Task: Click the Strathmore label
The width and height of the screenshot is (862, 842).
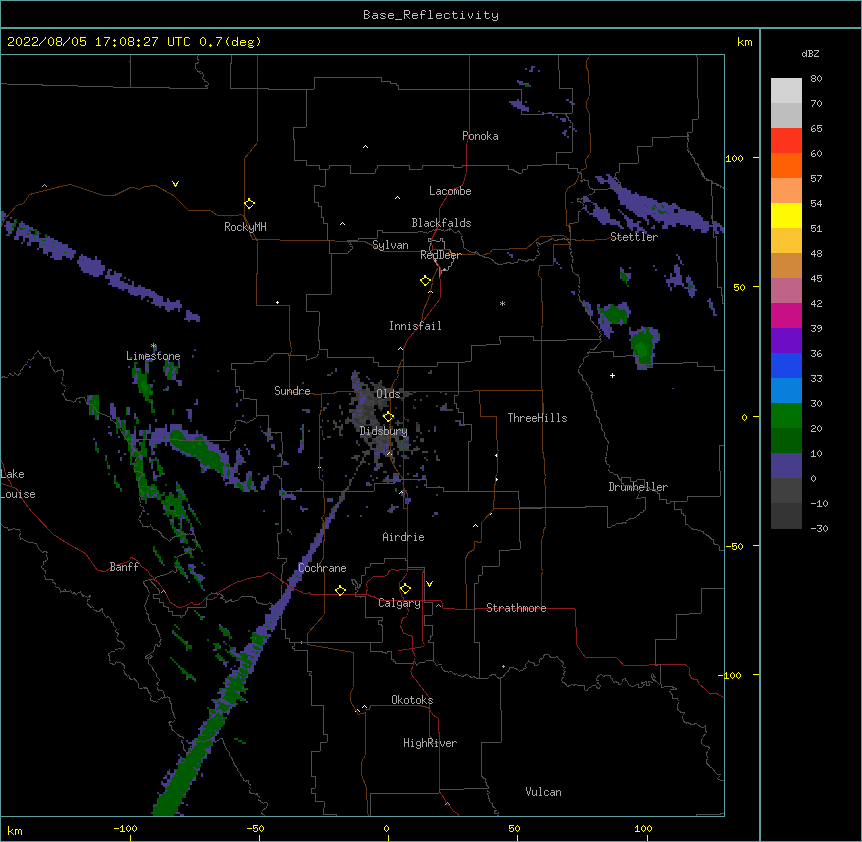Action: coord(516,608)
